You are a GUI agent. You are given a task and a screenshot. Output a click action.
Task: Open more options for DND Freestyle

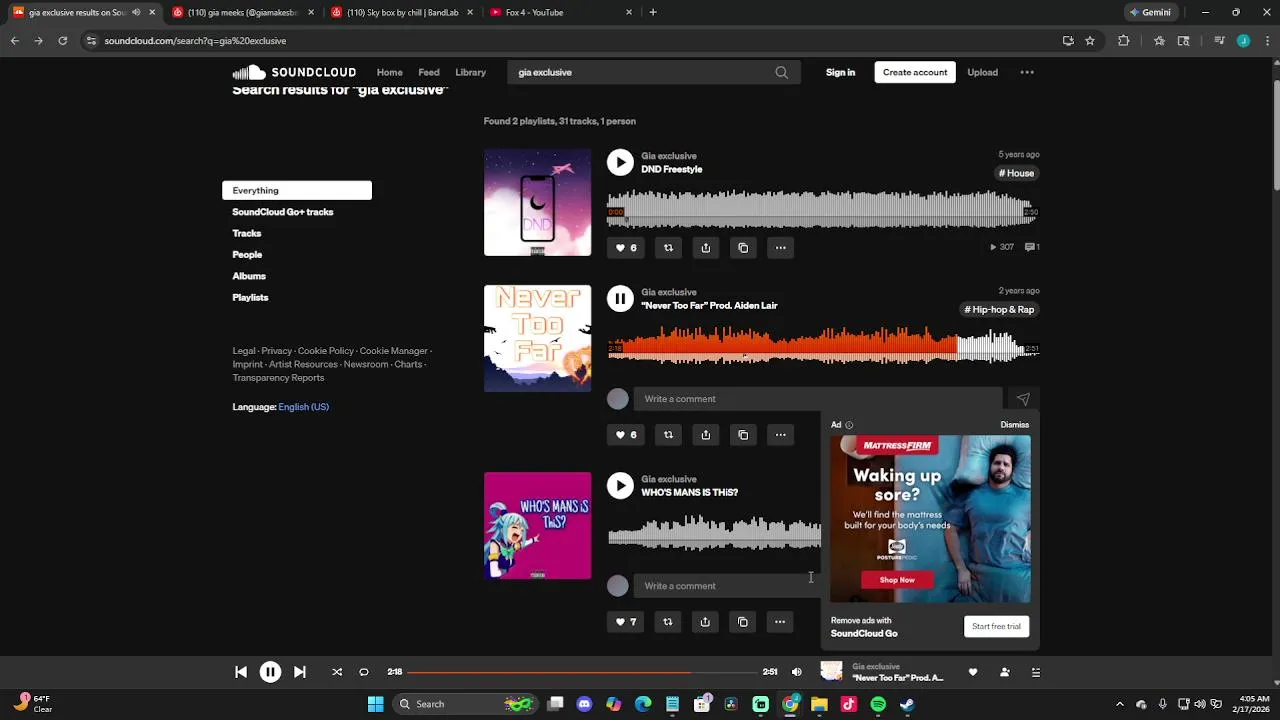click(x=780, y=248)
